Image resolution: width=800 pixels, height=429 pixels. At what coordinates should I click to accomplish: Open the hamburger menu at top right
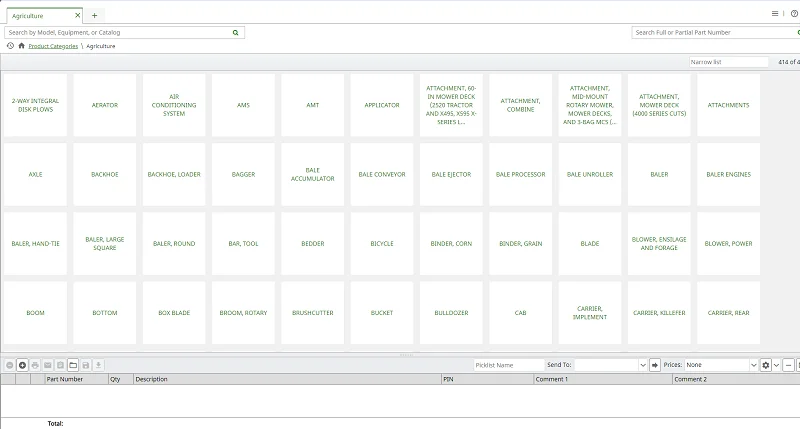pyautogui.click(x=774, y=14)
